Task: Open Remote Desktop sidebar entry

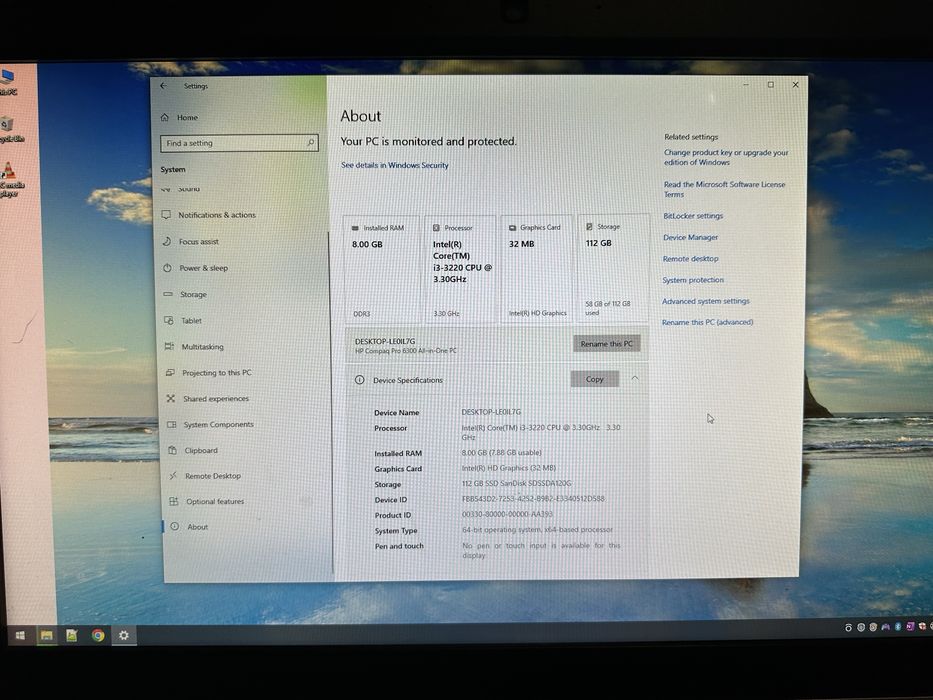Action: point(212,476)
